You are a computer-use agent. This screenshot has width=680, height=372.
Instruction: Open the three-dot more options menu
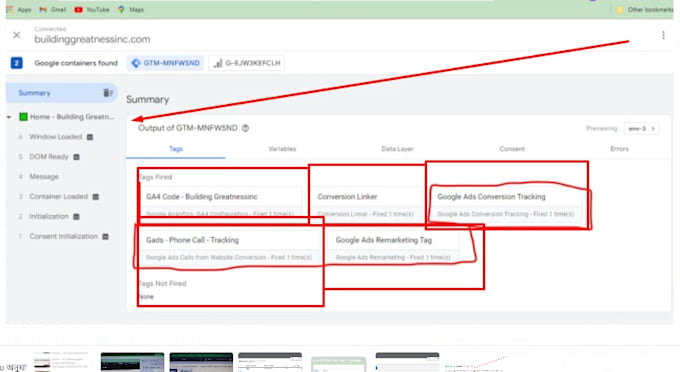tap(663, 35)
